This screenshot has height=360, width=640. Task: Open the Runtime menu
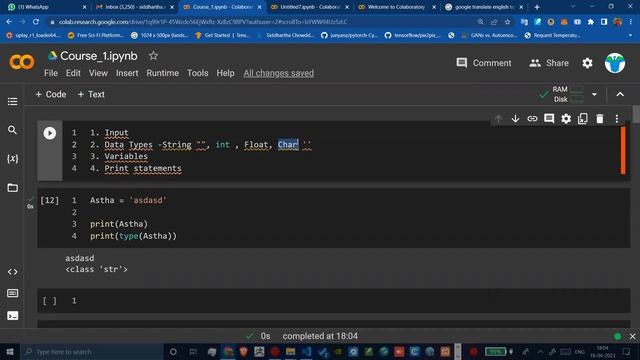(162, 73)
